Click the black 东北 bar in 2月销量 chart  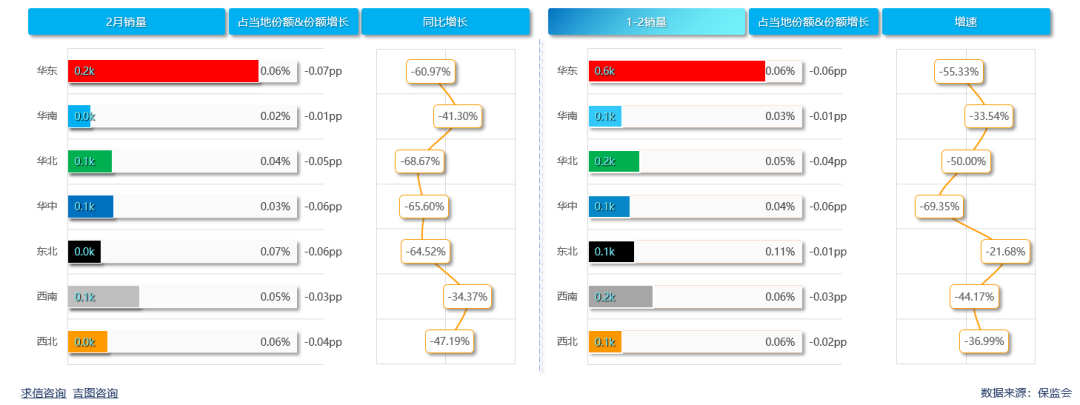tap(84, 251)
